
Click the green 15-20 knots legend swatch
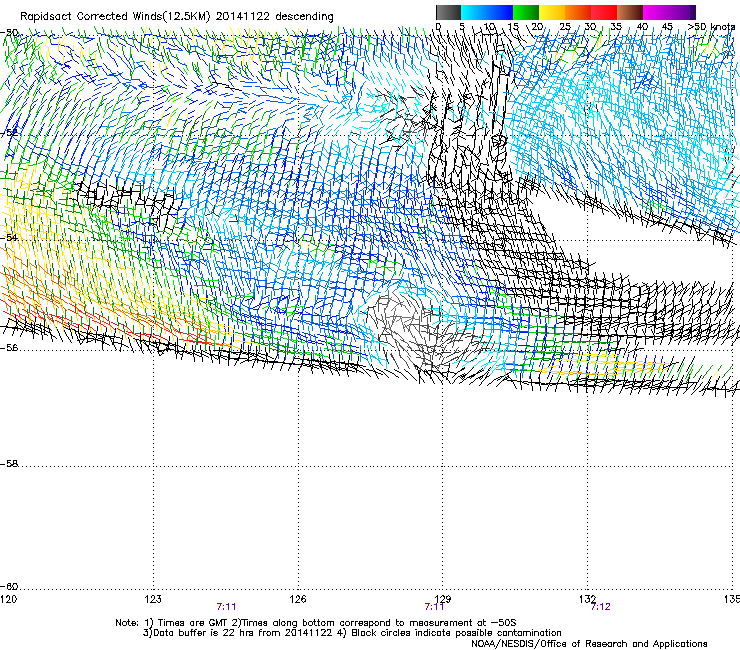pyautogui.click(x=526, y=12)
